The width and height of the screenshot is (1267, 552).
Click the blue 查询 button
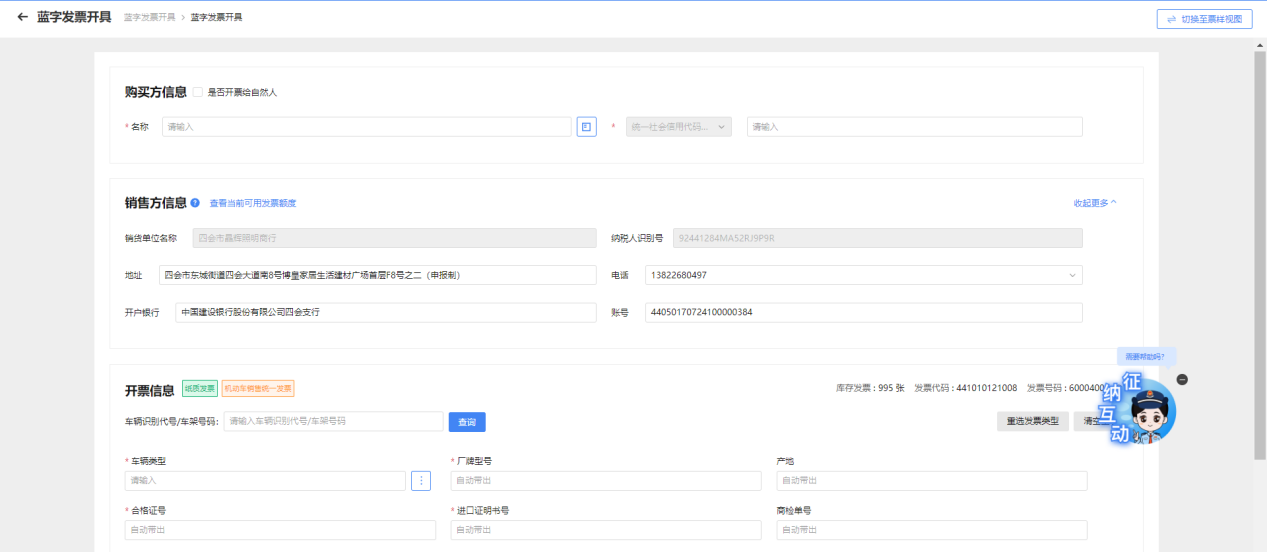pos(467,422)
